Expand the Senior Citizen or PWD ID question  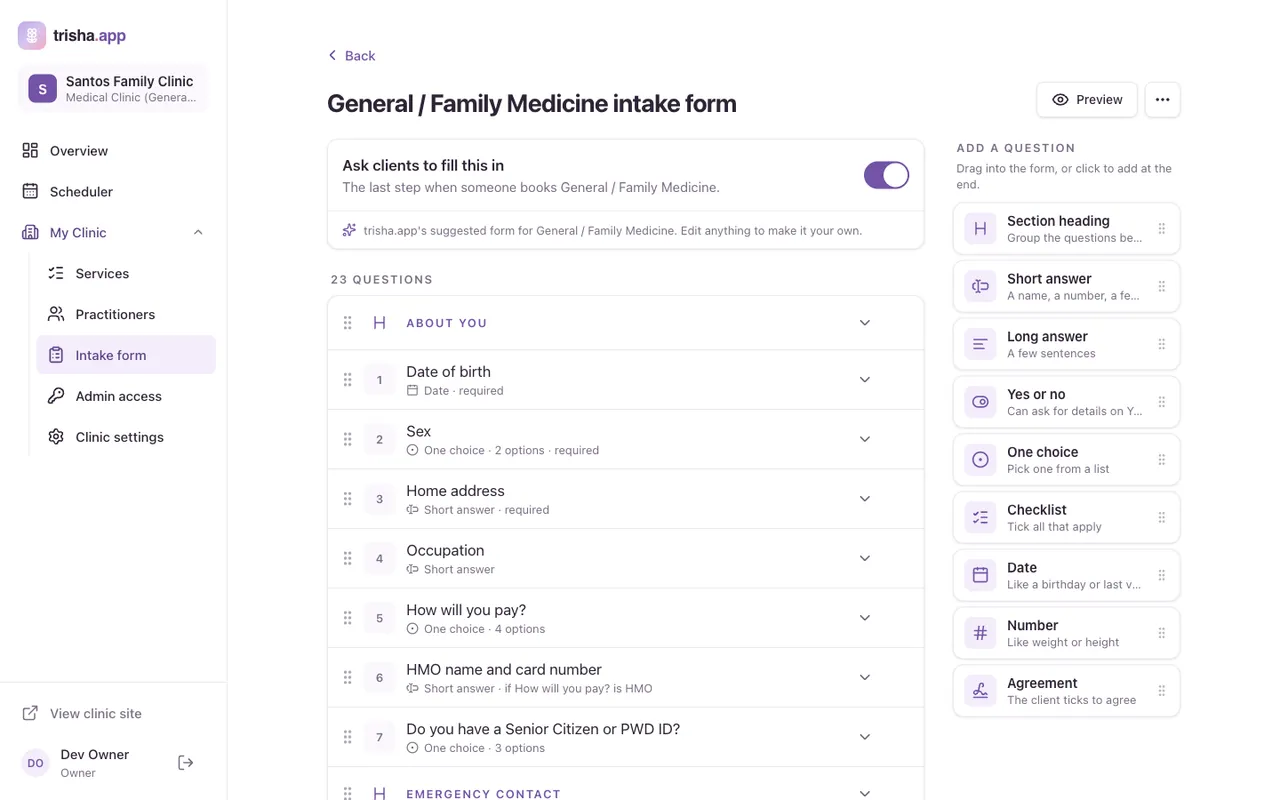865,737
